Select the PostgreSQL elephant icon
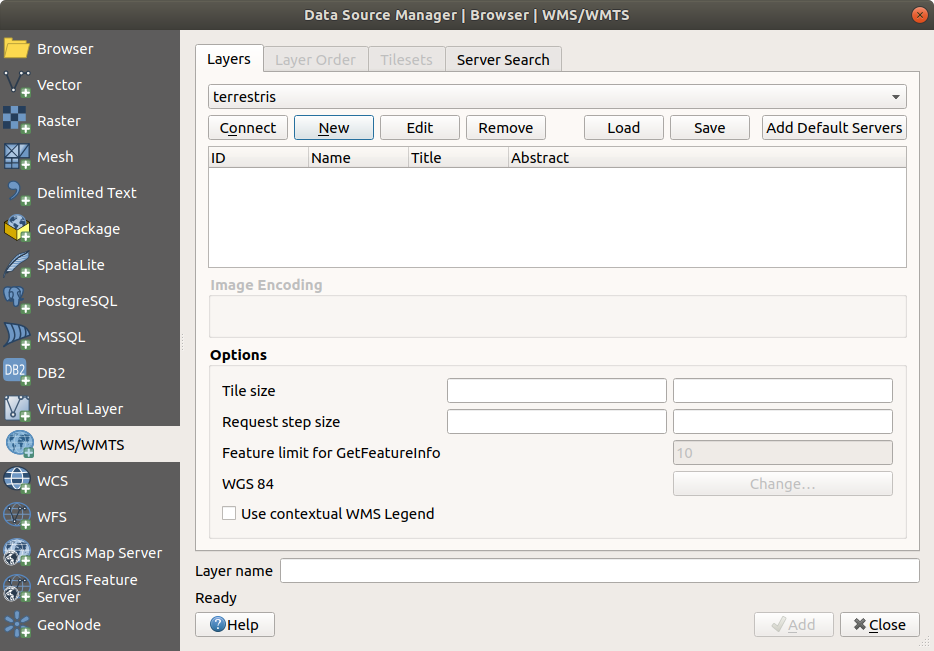This screenshot has width=934, height=651. (x=18, y=301)
